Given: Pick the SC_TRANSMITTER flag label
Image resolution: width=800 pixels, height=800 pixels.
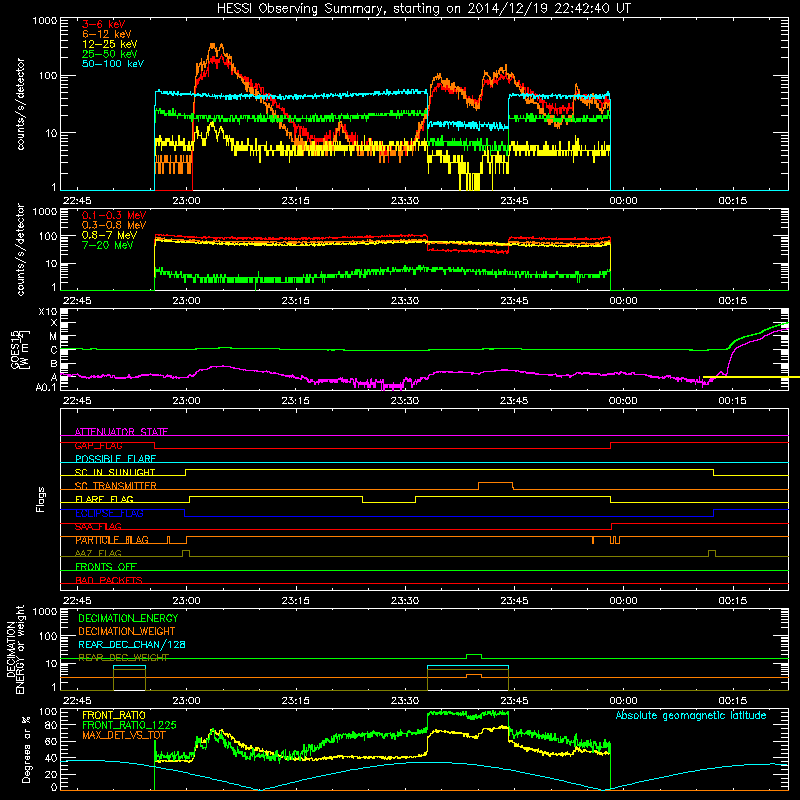Looking at the screenshot, I should [115, 486].
